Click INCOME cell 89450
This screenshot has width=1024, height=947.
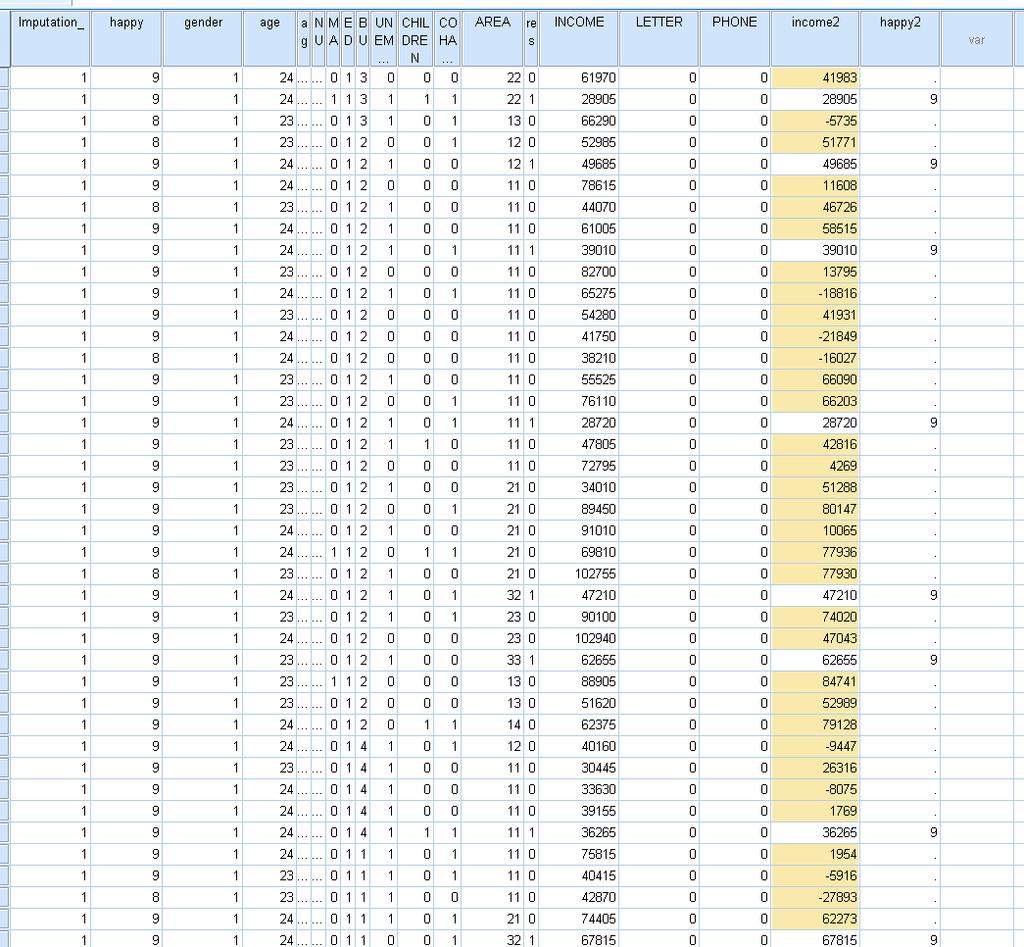pyautogui.click(x=579, y=509)
